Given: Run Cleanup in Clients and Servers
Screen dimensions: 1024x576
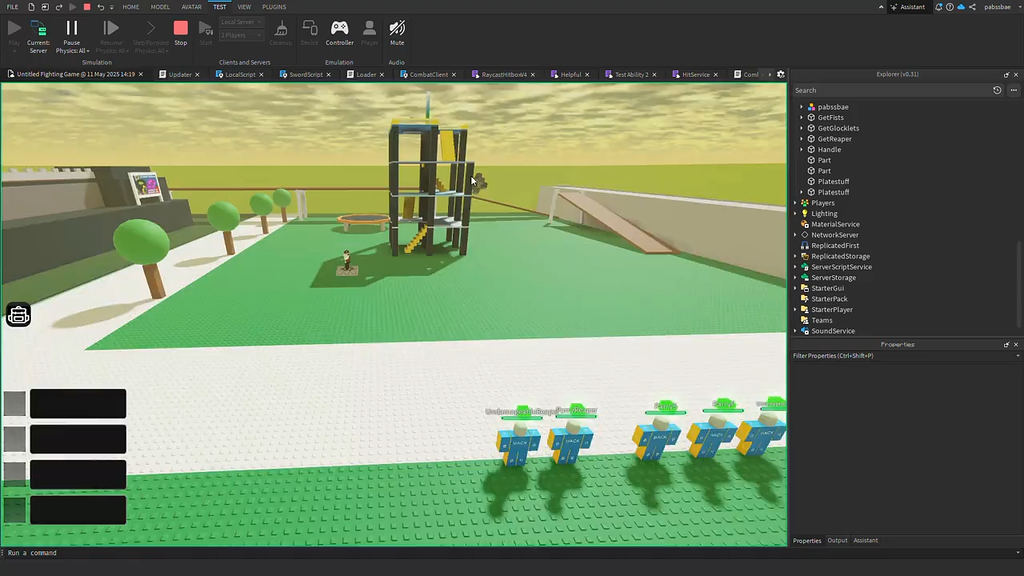Looking at the screenshot, I should pos(281,33).
